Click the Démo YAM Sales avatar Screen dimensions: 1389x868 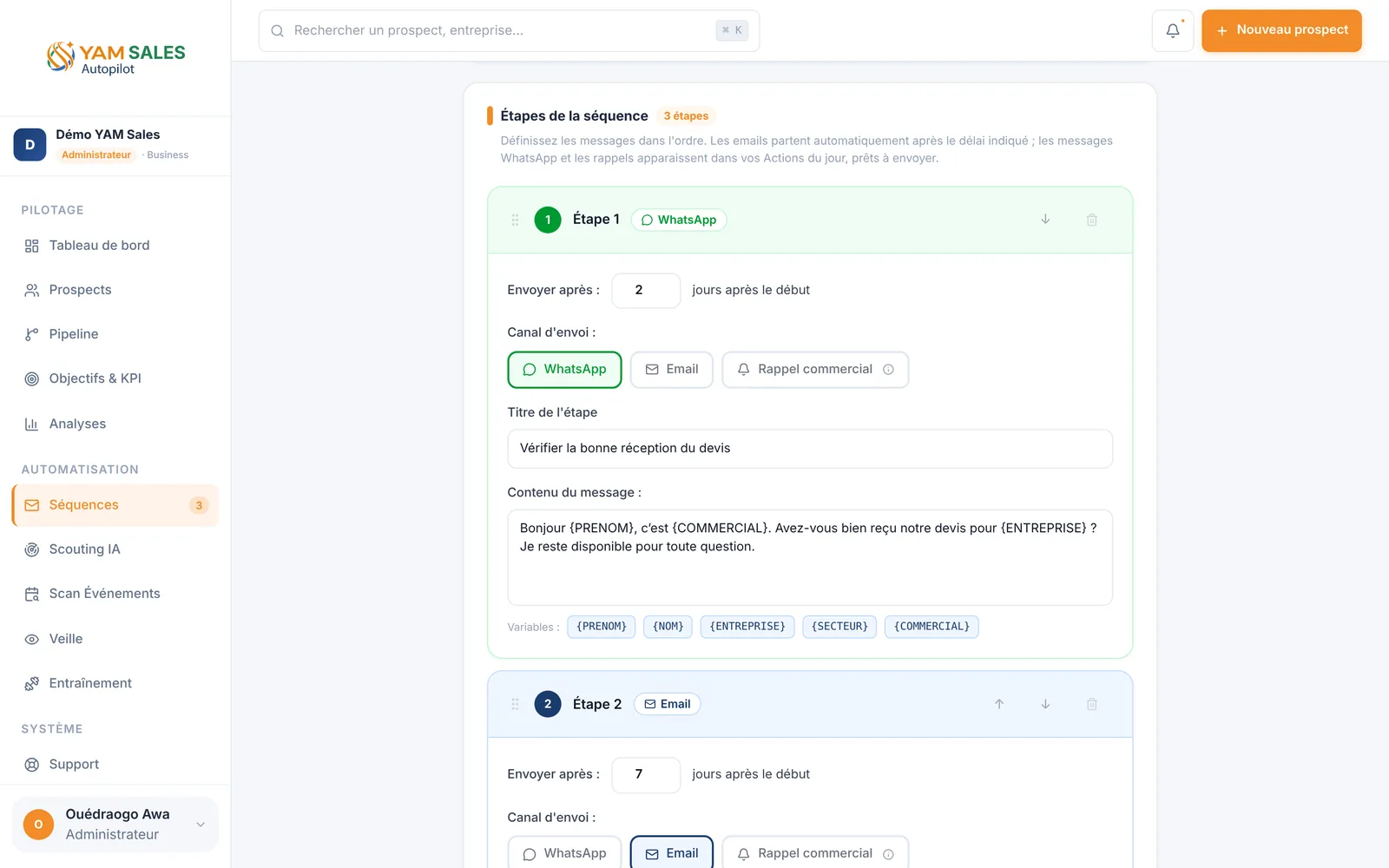tap(30, 145)
